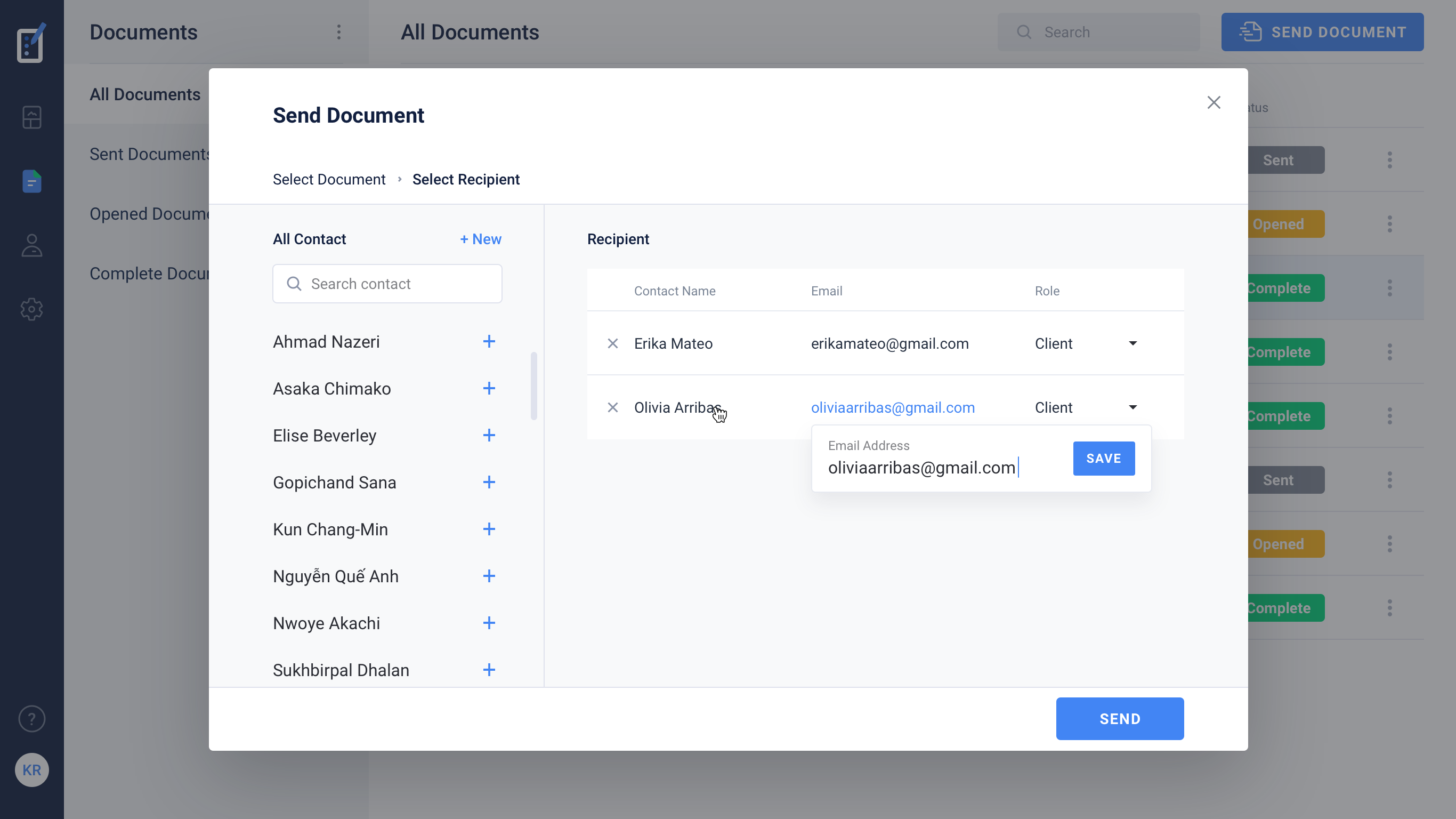Add Ahmad Nazeri as recipient
This screenshot has height=819, width=1456.
pyautogui.click(x=489, y=342)
